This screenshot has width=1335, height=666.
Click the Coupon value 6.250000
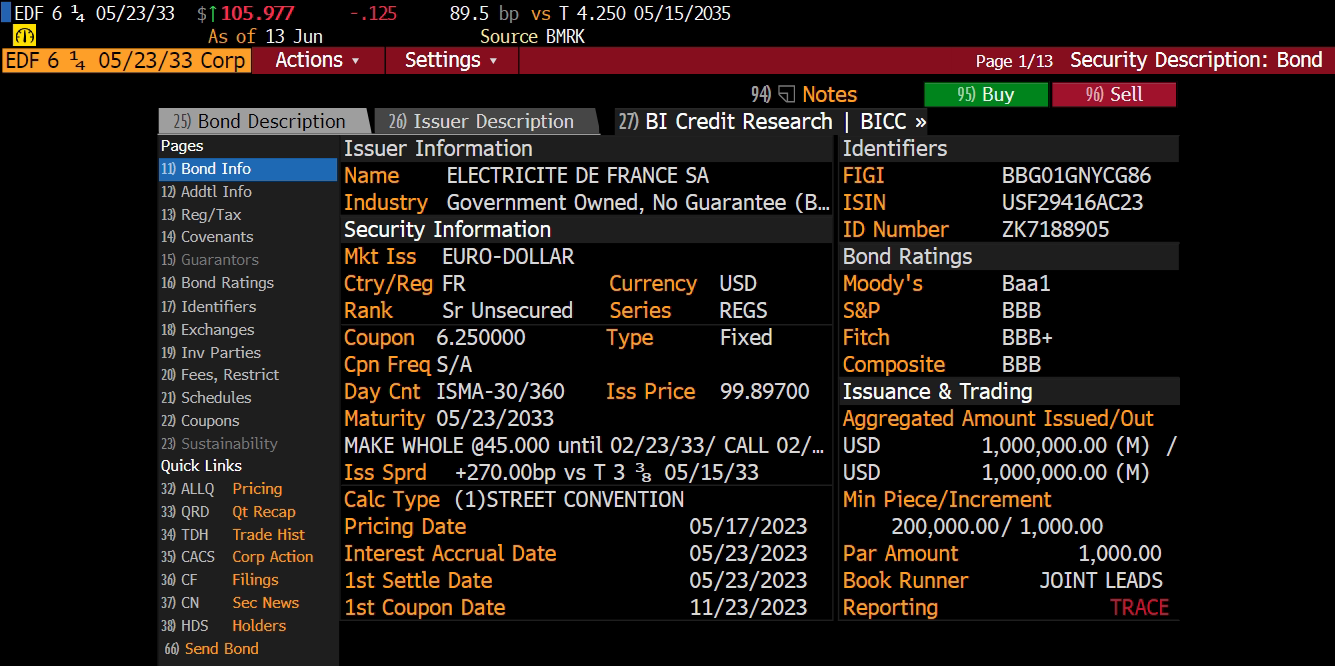[x=481, y=338]
